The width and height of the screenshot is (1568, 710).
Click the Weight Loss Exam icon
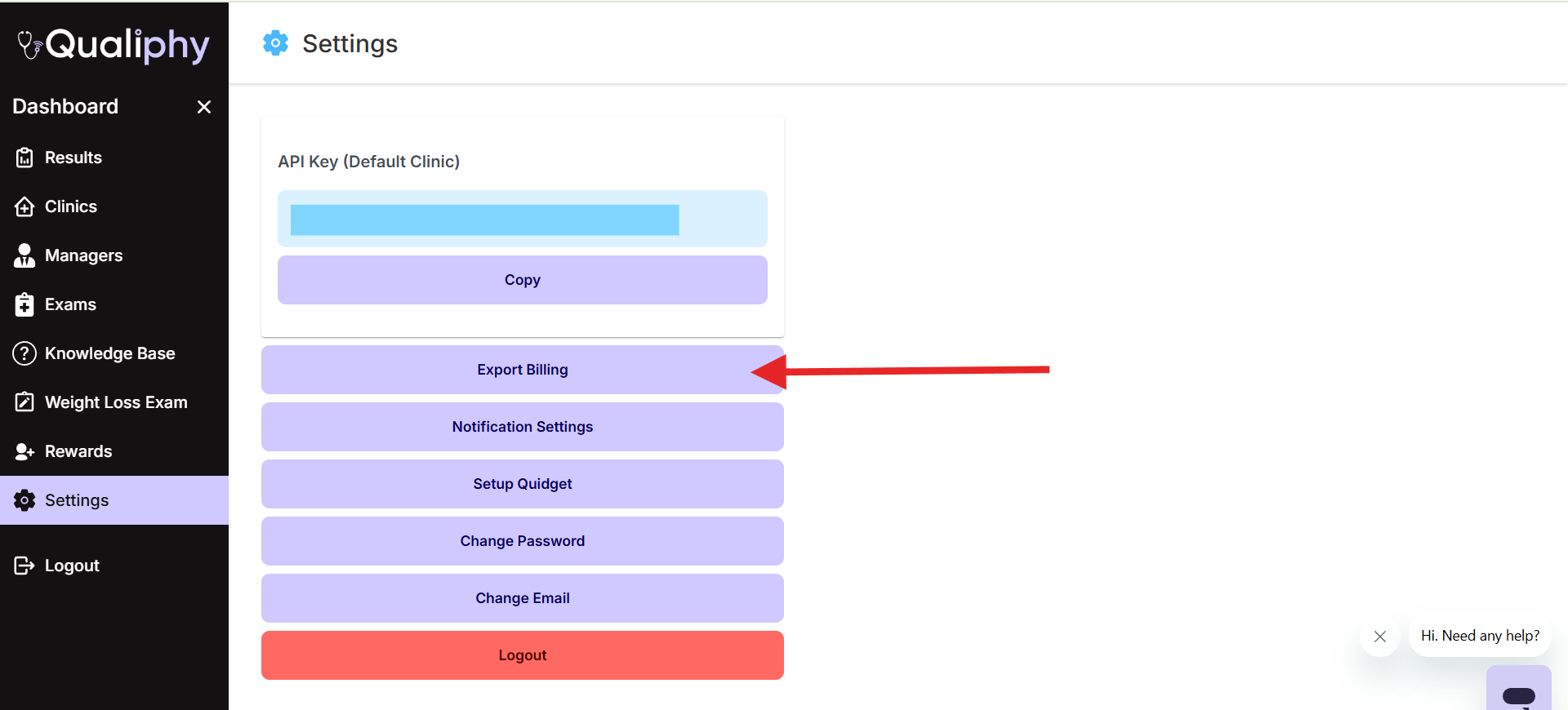click(x=24, y=402)
